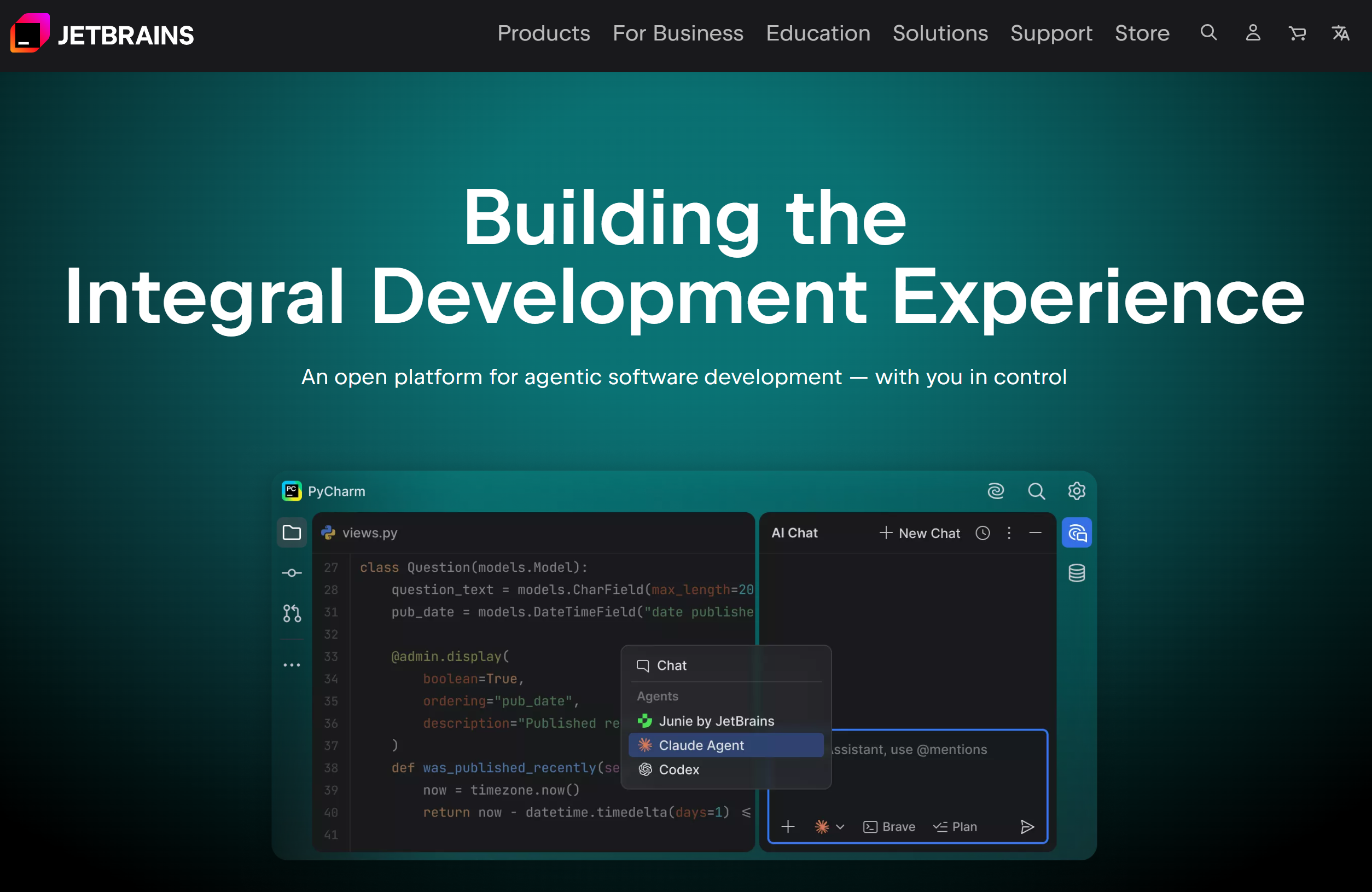Open AI Chat options kebab menu
The image size is (1372, 892).
pos(1009,533)
